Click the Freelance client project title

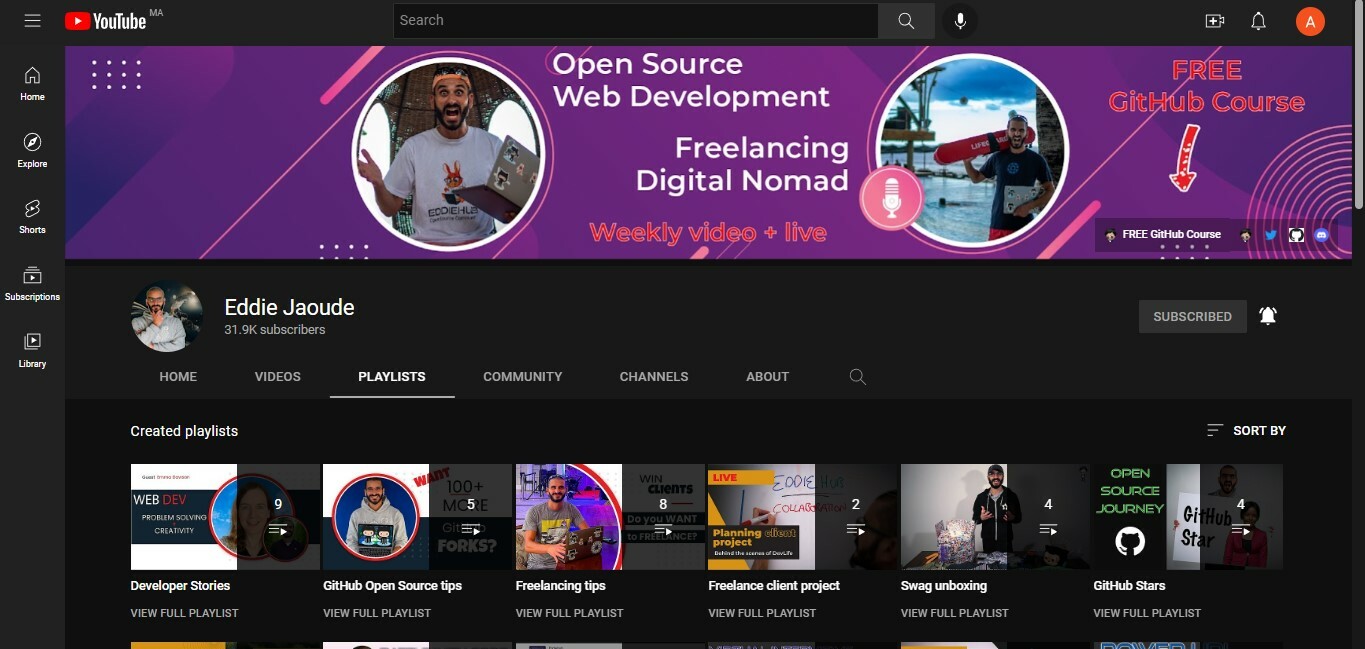pyautogui.click(x=774, y=586)
